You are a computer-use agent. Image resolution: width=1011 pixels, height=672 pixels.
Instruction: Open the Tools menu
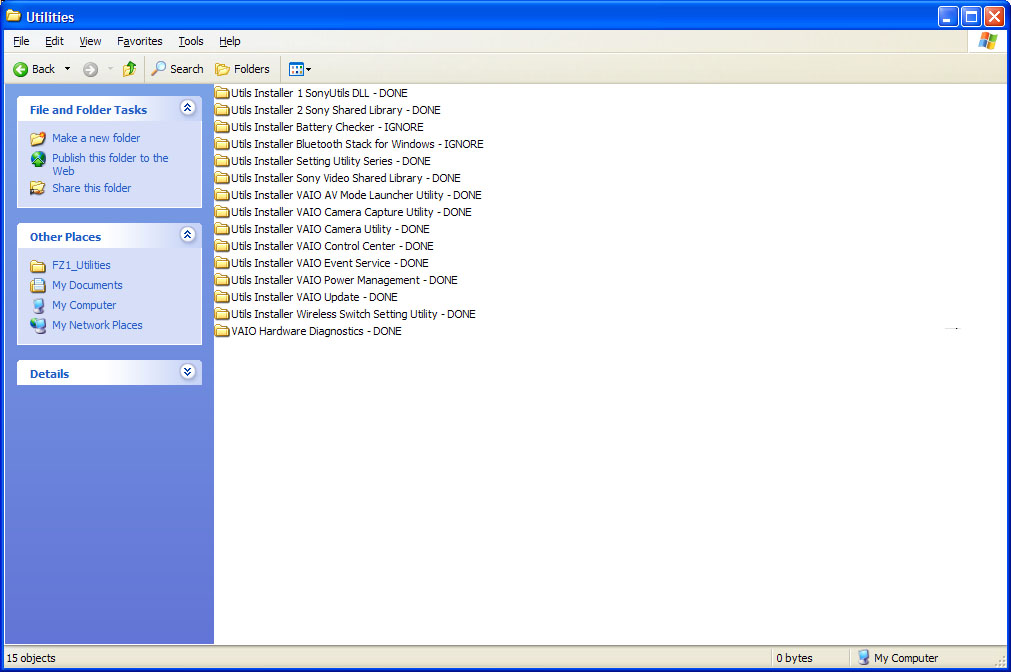191,41
